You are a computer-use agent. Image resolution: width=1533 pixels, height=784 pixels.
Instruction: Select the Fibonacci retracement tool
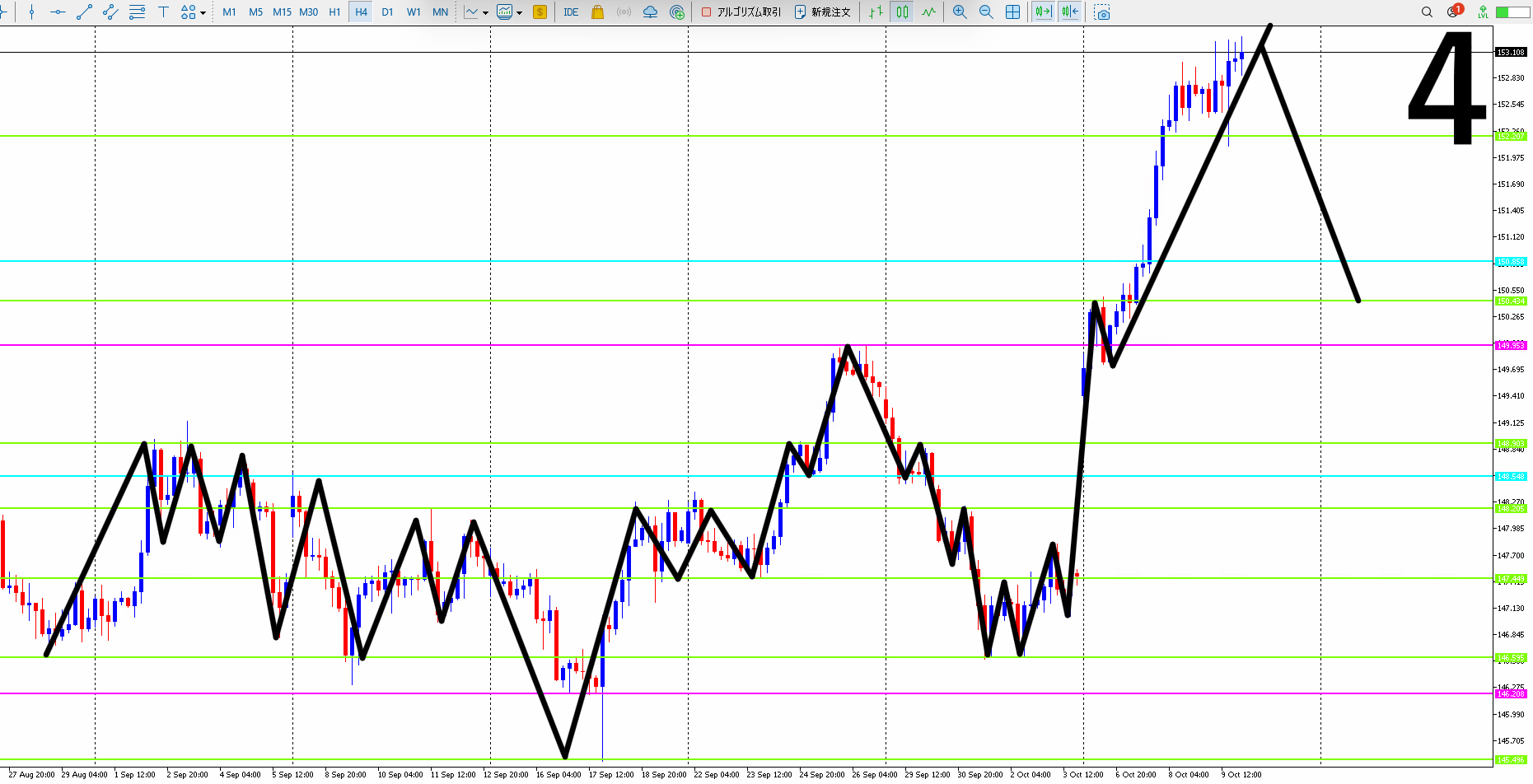(x=137, y=12)
